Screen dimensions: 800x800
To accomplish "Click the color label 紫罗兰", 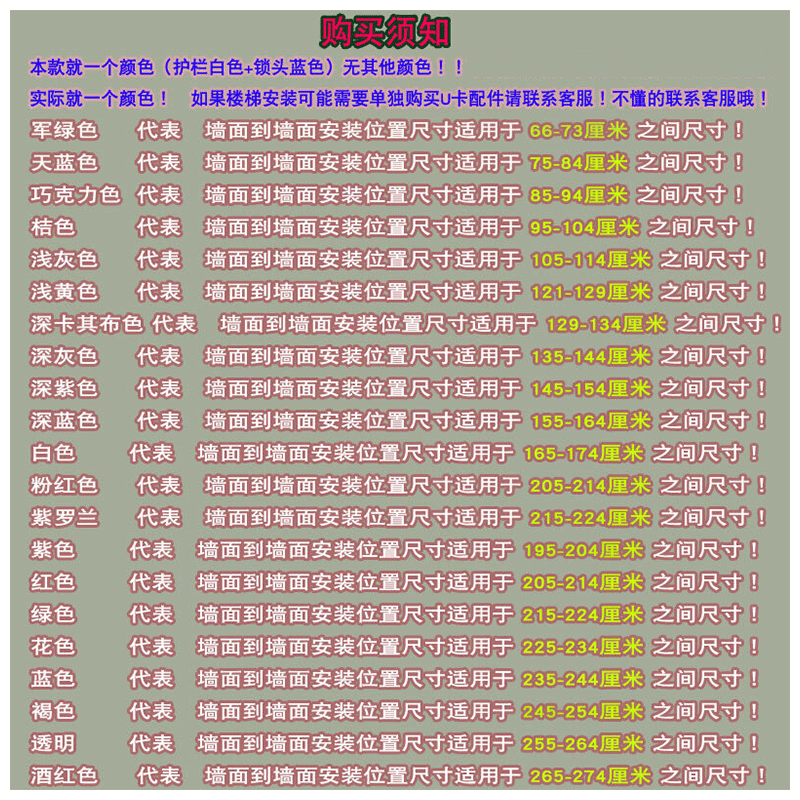I will tap(64, 517).
